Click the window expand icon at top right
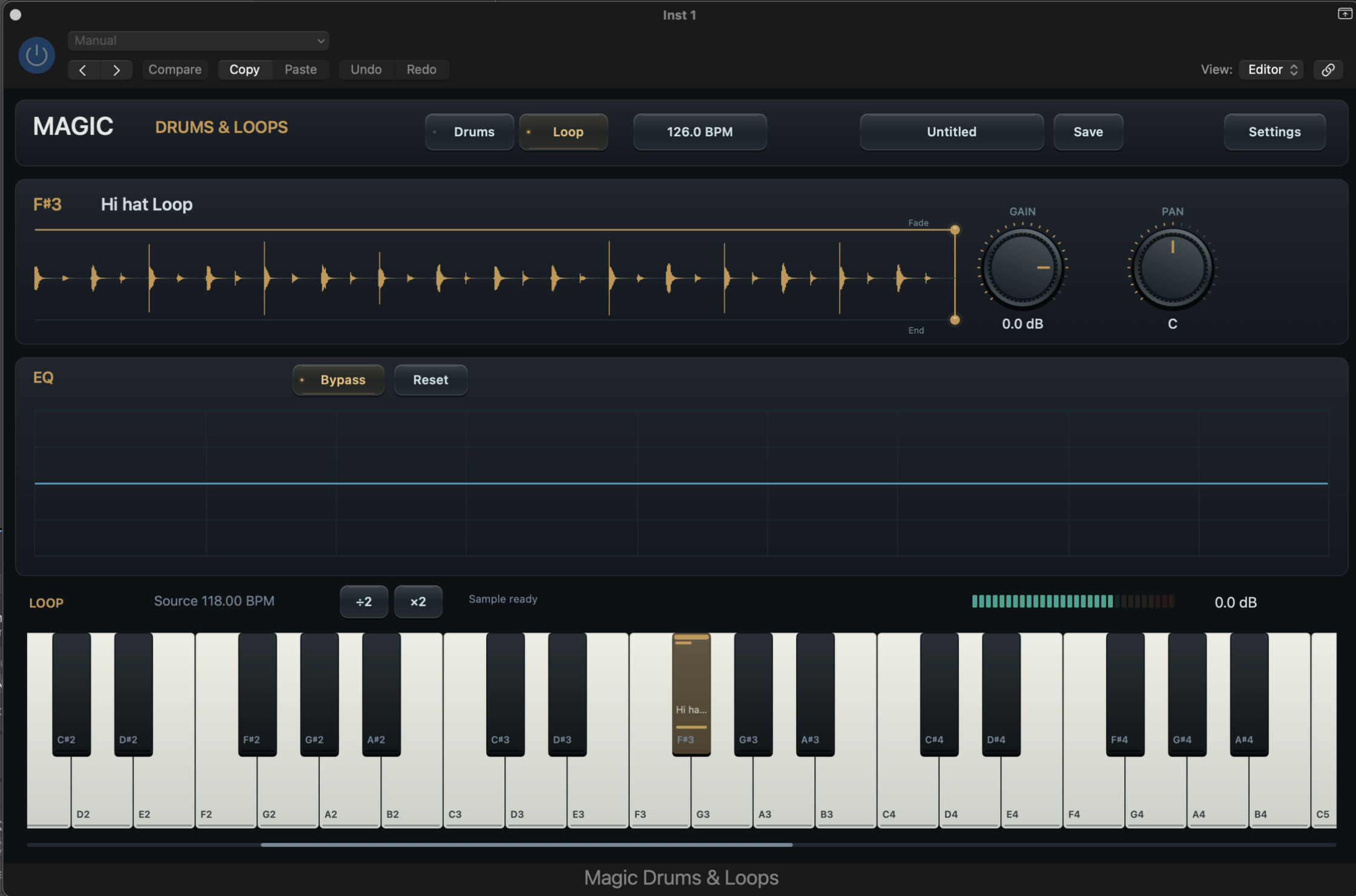The image size is (1356, 896). click(1344, 13)
